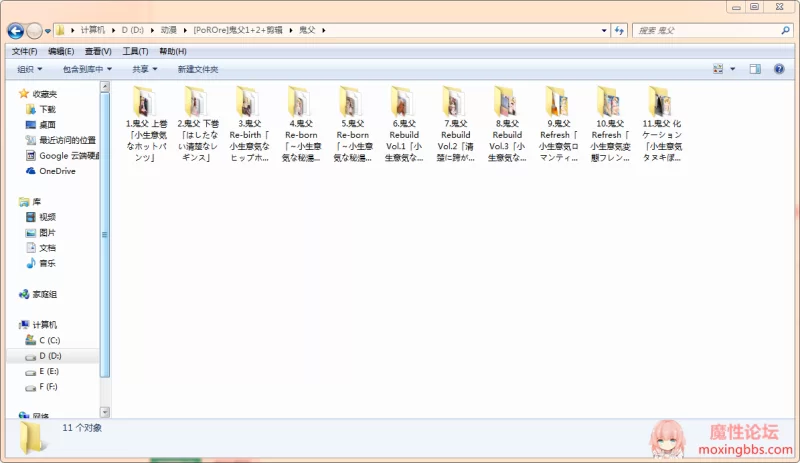Click the magnifier search icon
Screen dimensions: 800x463
(x=785, y=31)
